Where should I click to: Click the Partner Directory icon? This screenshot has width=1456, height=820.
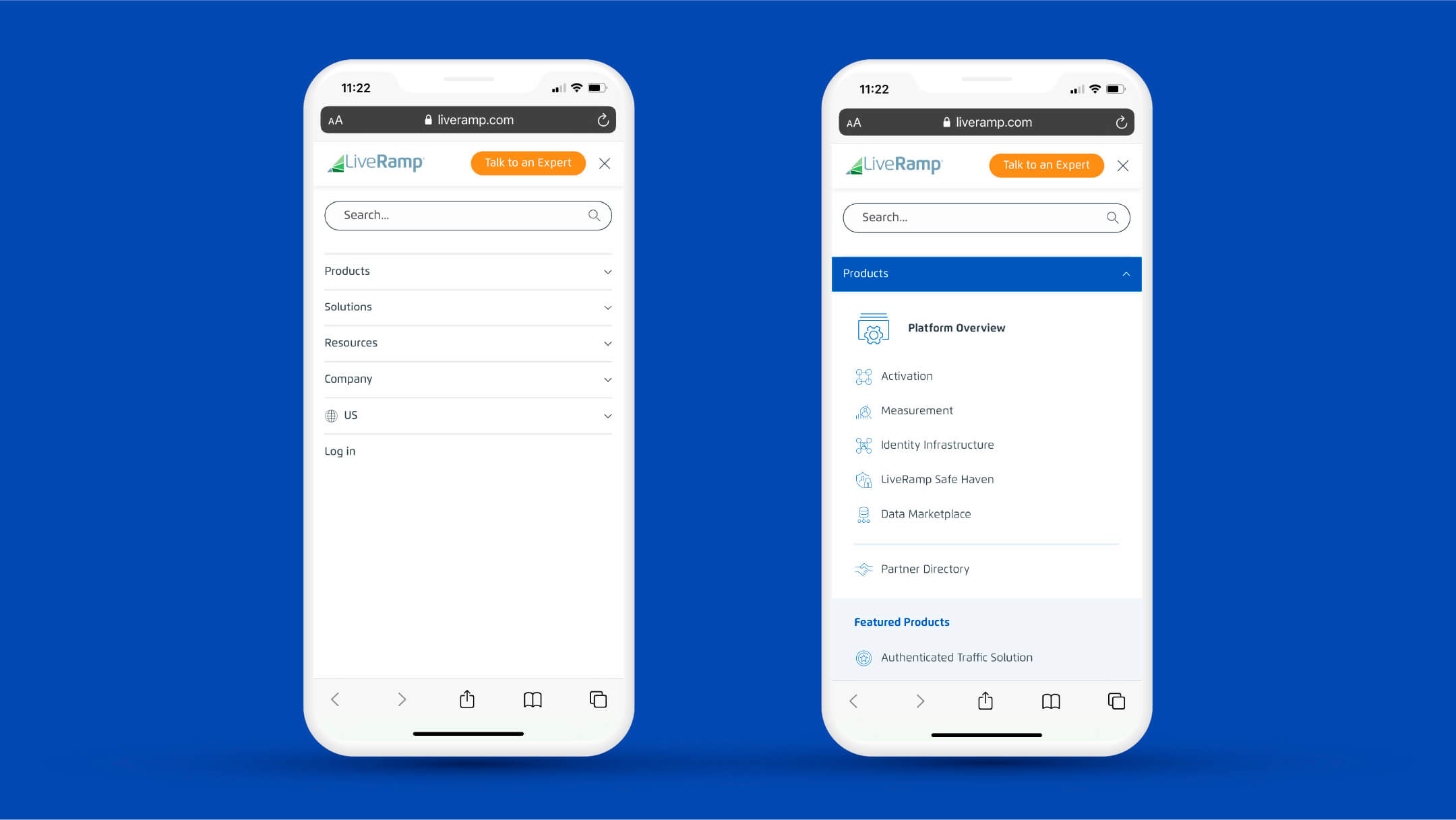coord(862,568)
